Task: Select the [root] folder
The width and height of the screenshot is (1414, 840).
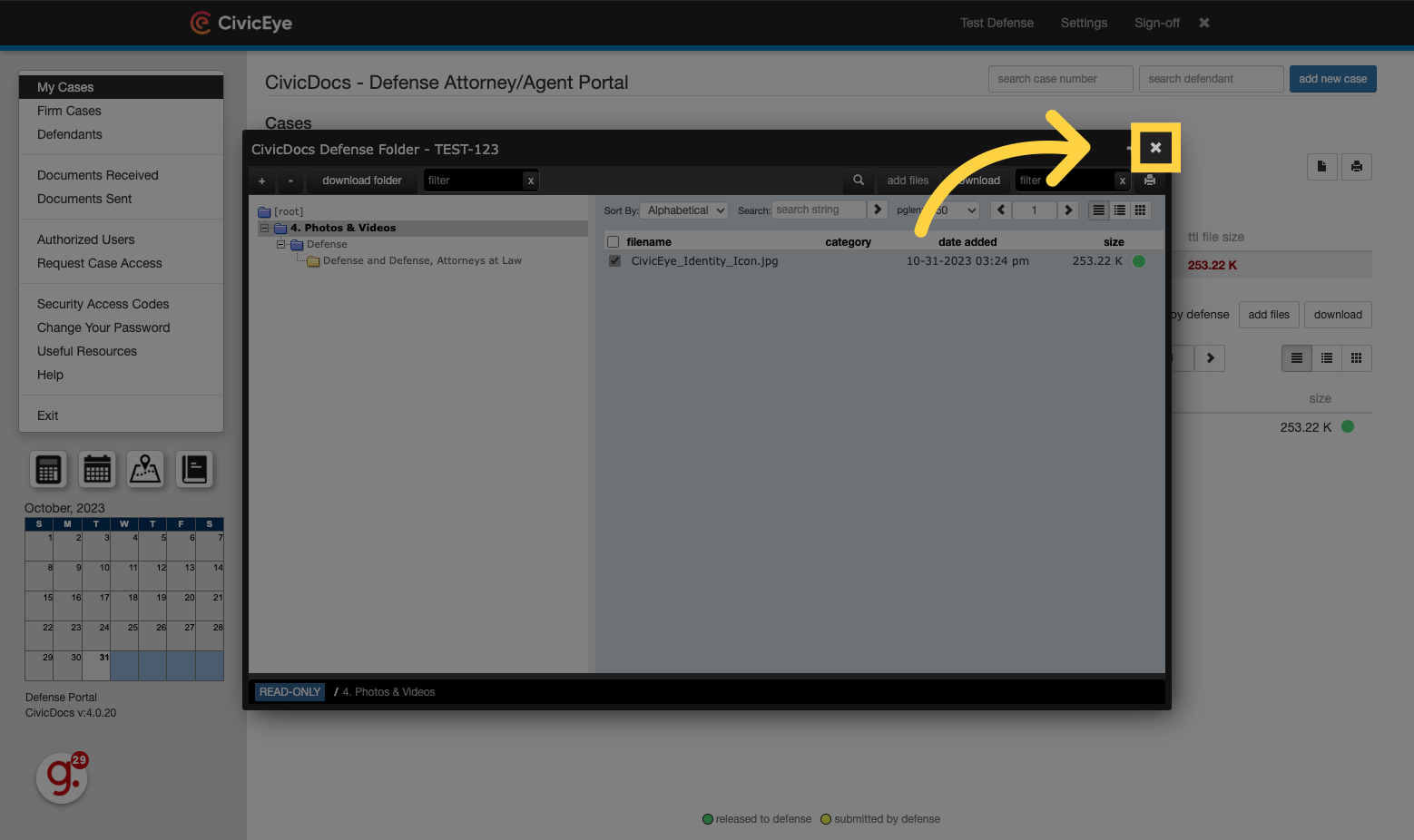Action: click(289, 211)
